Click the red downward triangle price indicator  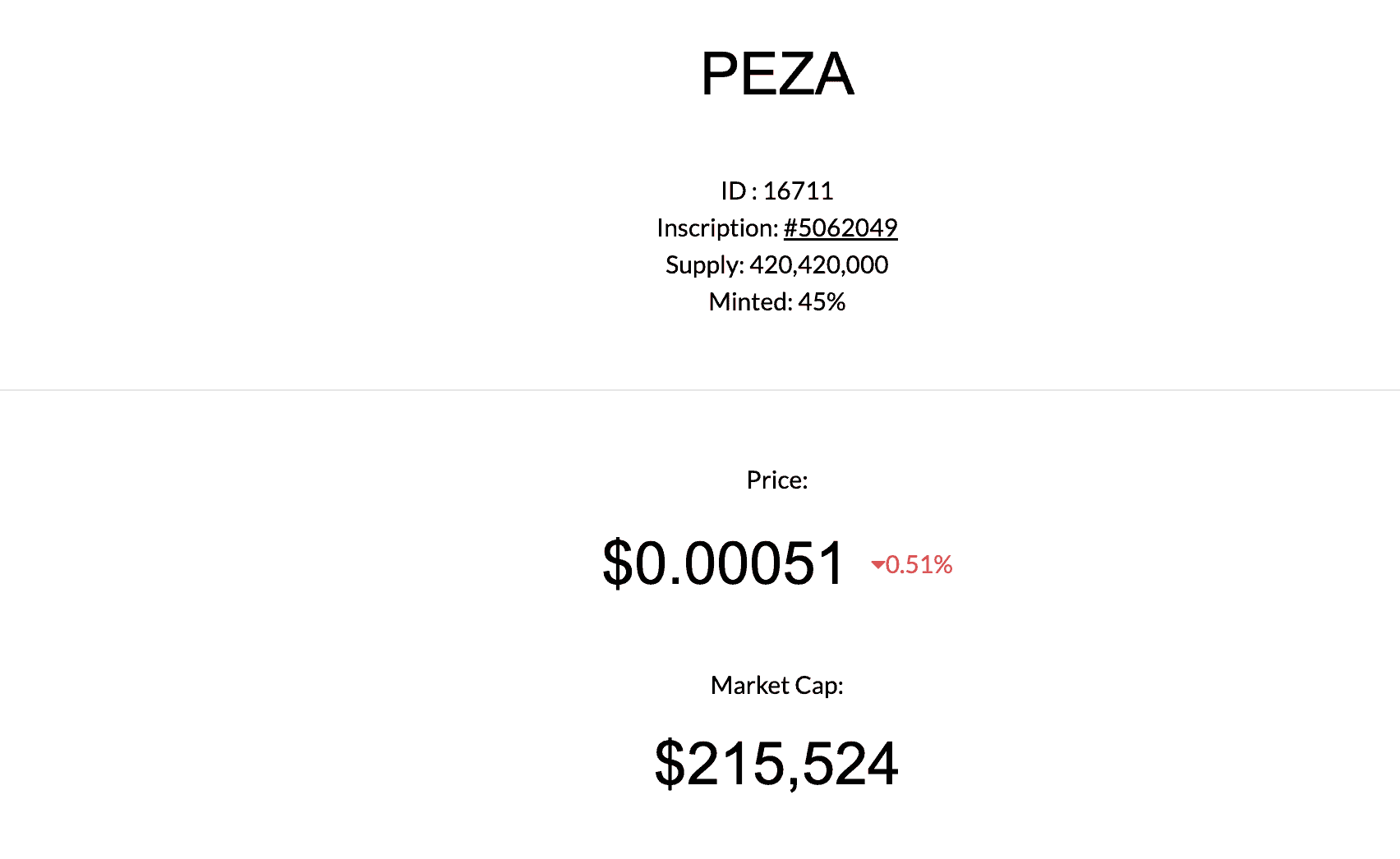877,565
